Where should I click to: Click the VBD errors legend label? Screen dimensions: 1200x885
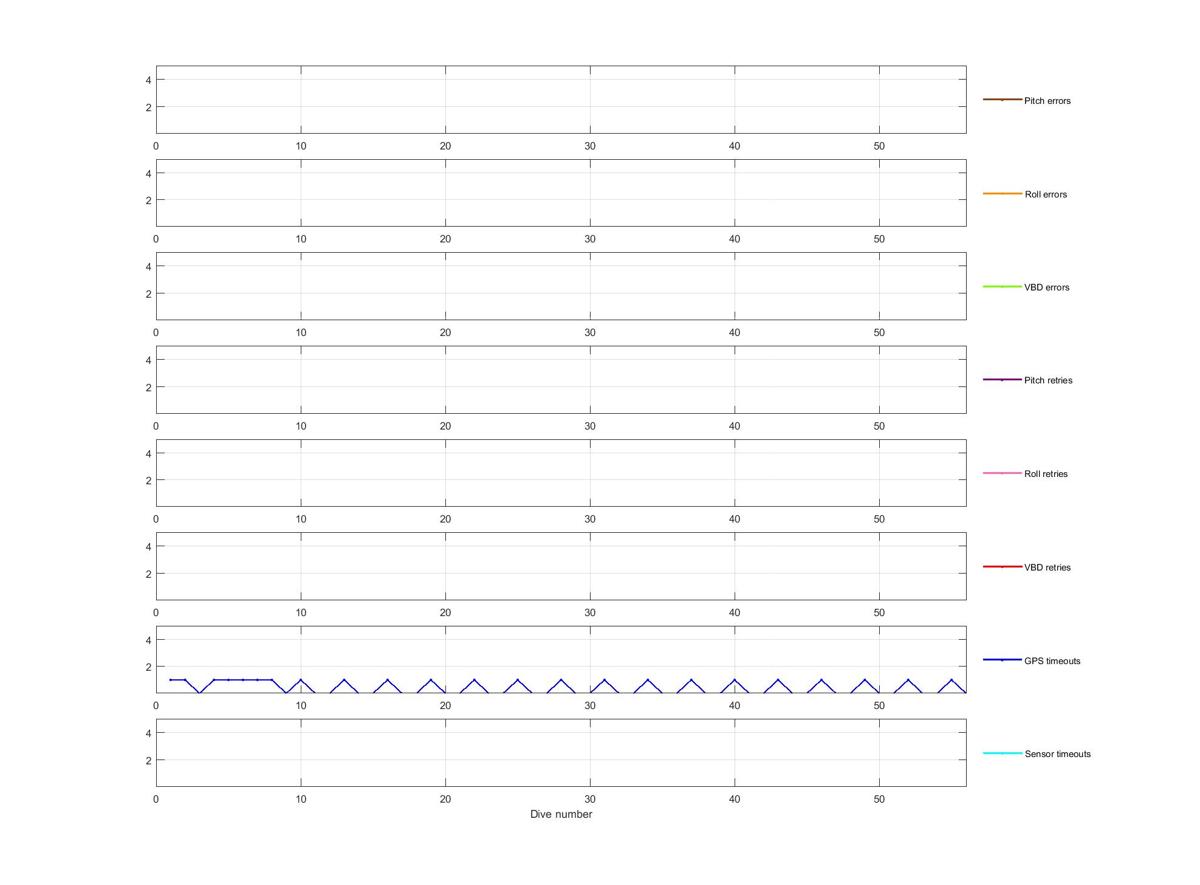(1047, 288)
